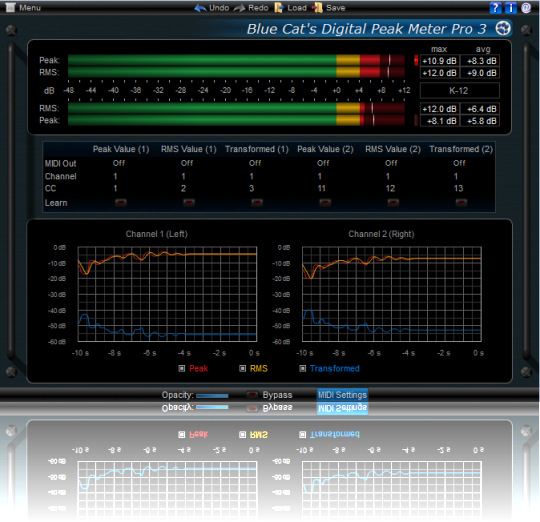Click the bottom Peak level meter bar
Screen dimensions: 540x522
pyautogui.click(x=236, y=120)
